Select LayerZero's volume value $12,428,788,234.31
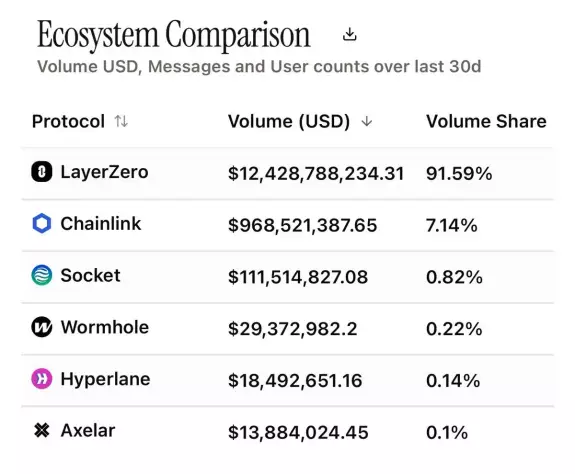Image resolution: width=575 pixels, height=474 pixels. click(x=316, y=173)
